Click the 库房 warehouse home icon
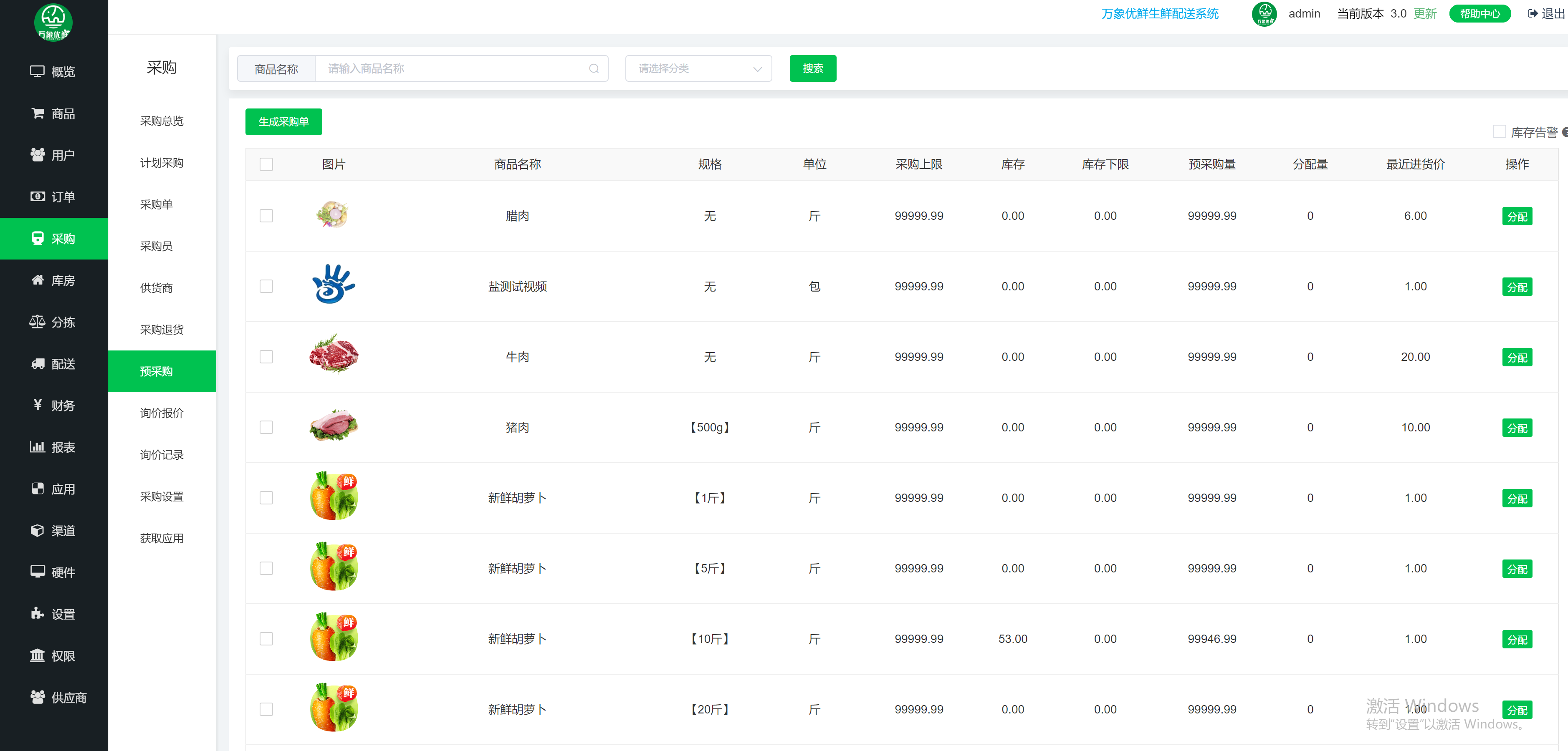The width and height of the screenshot is (1568, 751). point(38,280)
